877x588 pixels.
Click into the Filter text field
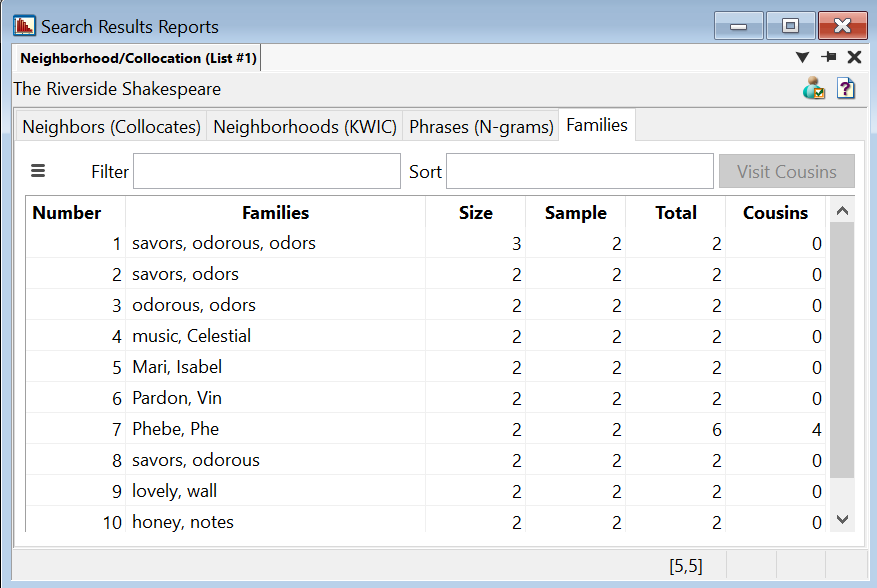point(266,171)
